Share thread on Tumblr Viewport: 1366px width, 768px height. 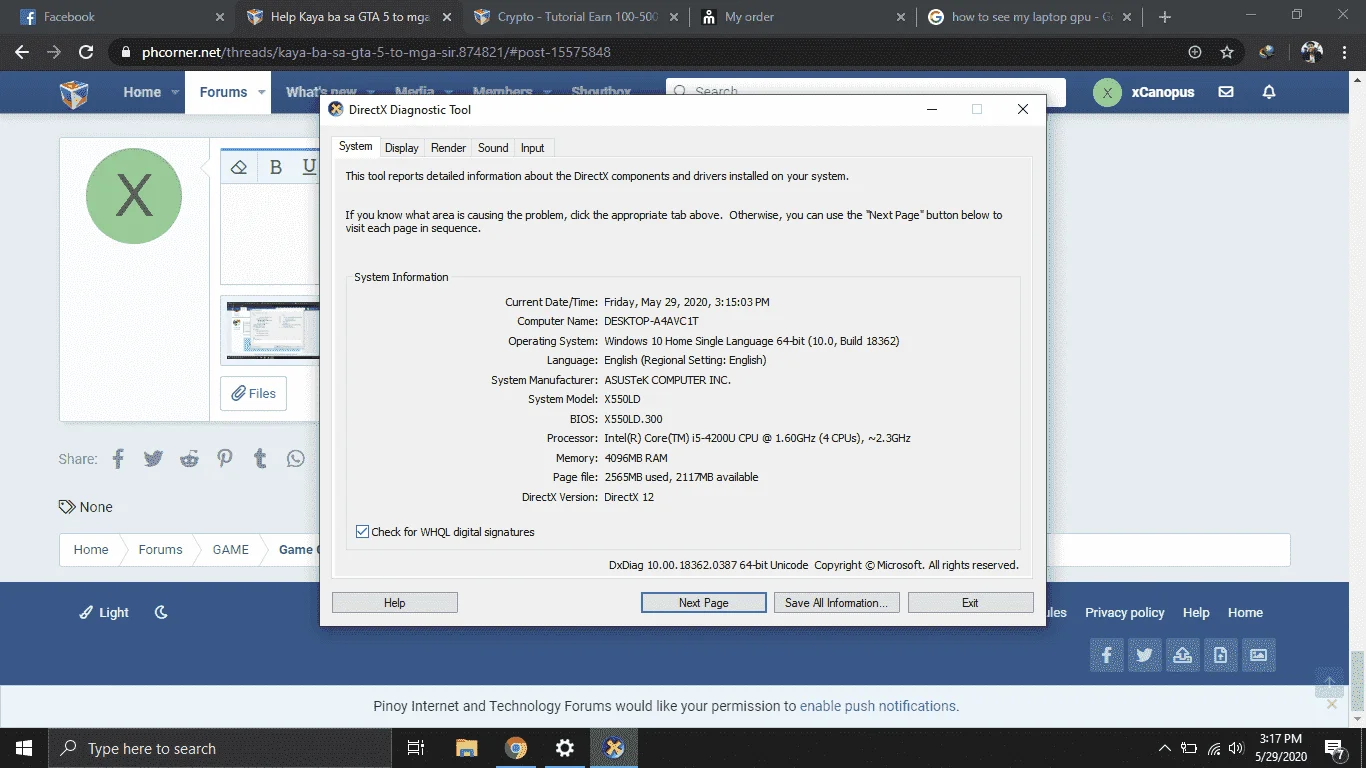point(260,459)
